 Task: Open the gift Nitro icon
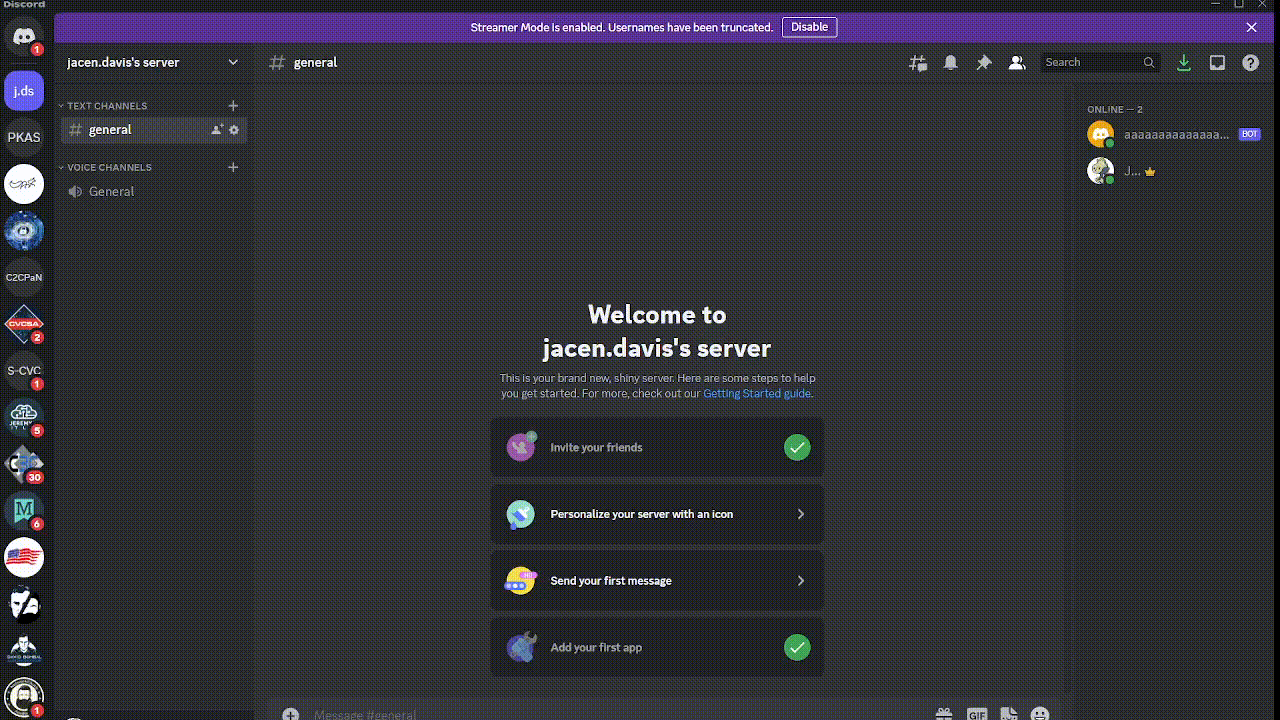(x=943, y=714)
